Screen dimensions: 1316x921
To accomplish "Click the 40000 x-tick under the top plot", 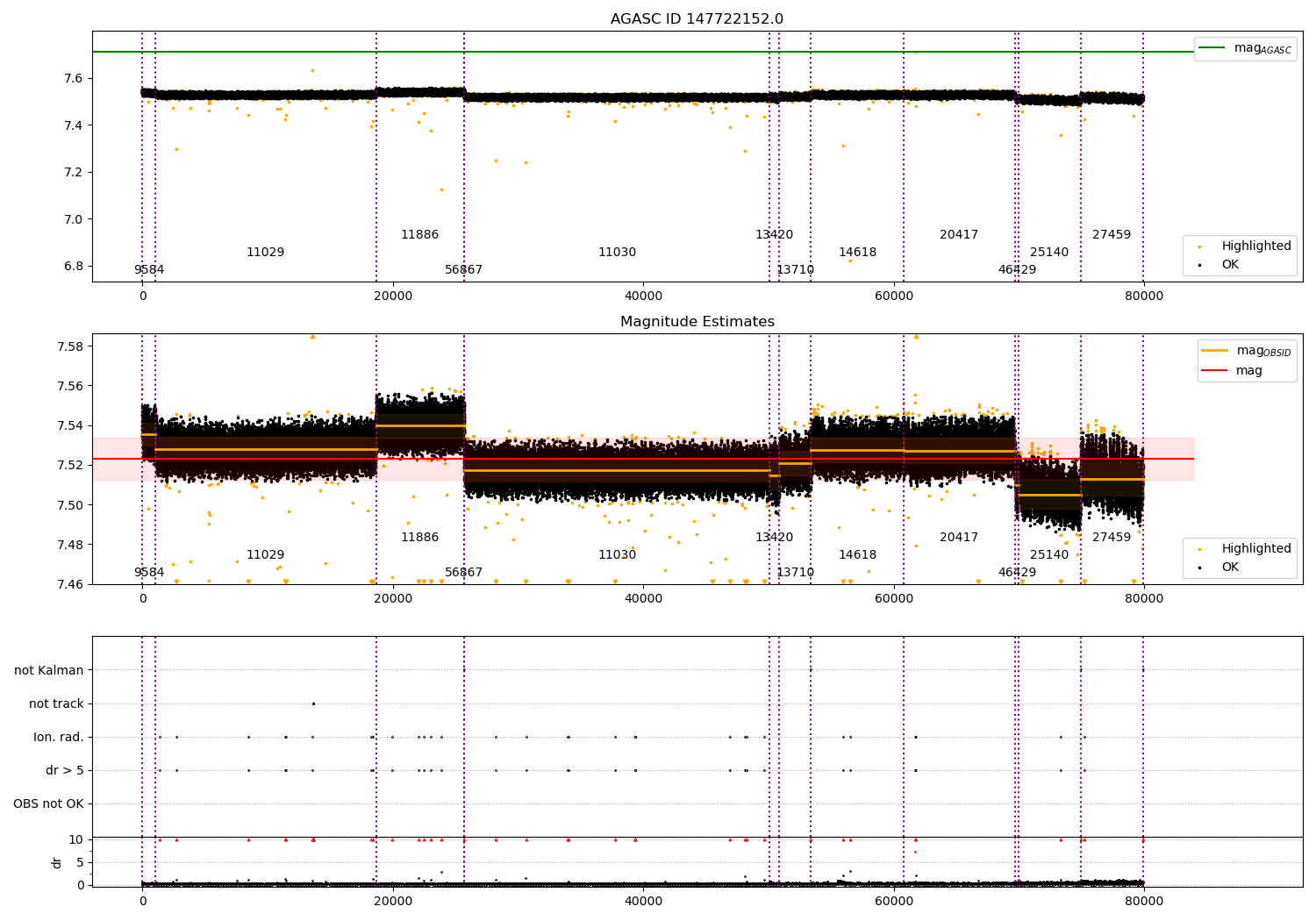I will point(643,296).
